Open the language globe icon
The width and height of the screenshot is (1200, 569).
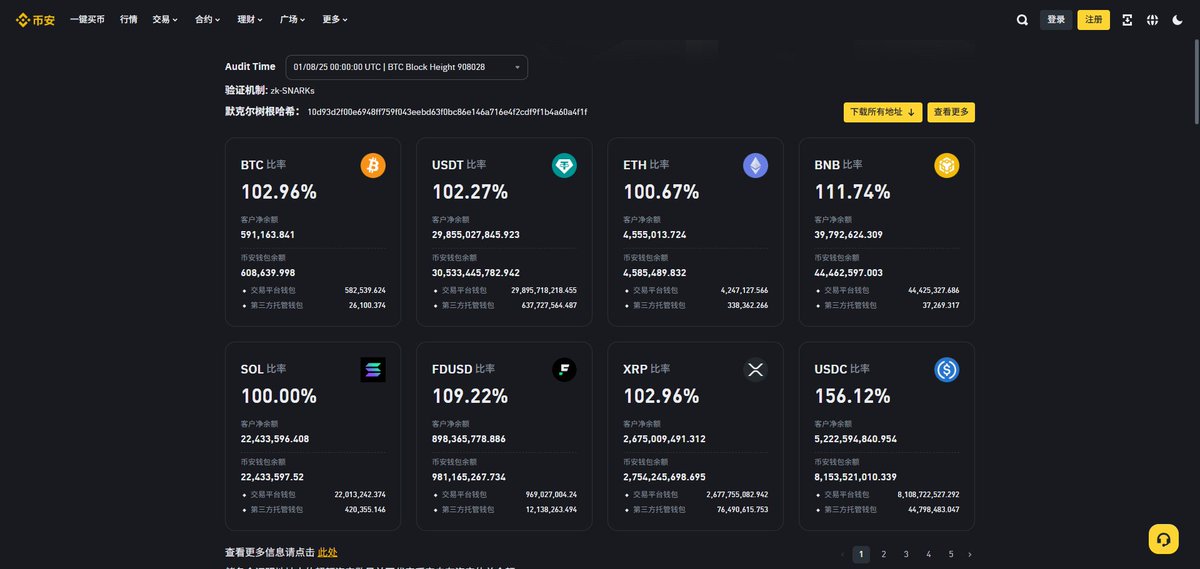pyautogui.click(x=1152, y=19)
